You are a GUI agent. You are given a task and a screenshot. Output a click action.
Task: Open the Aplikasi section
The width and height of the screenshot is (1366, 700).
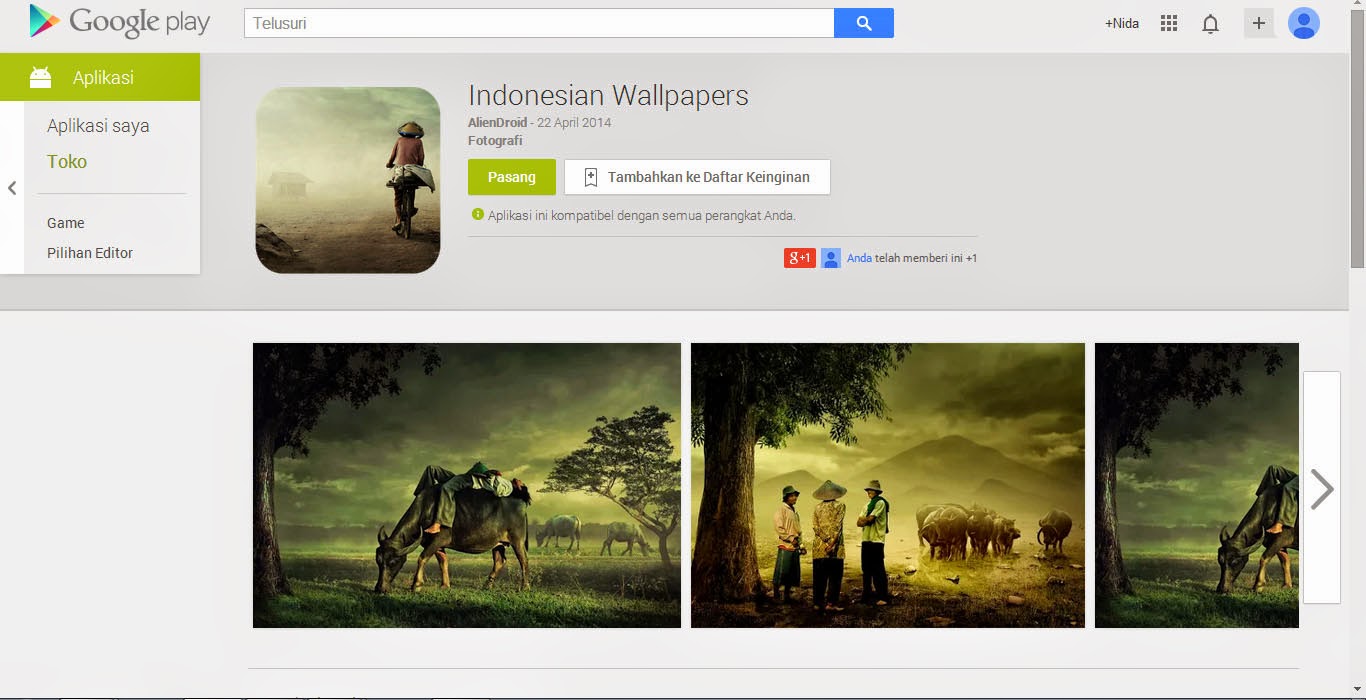click(100, 77)
